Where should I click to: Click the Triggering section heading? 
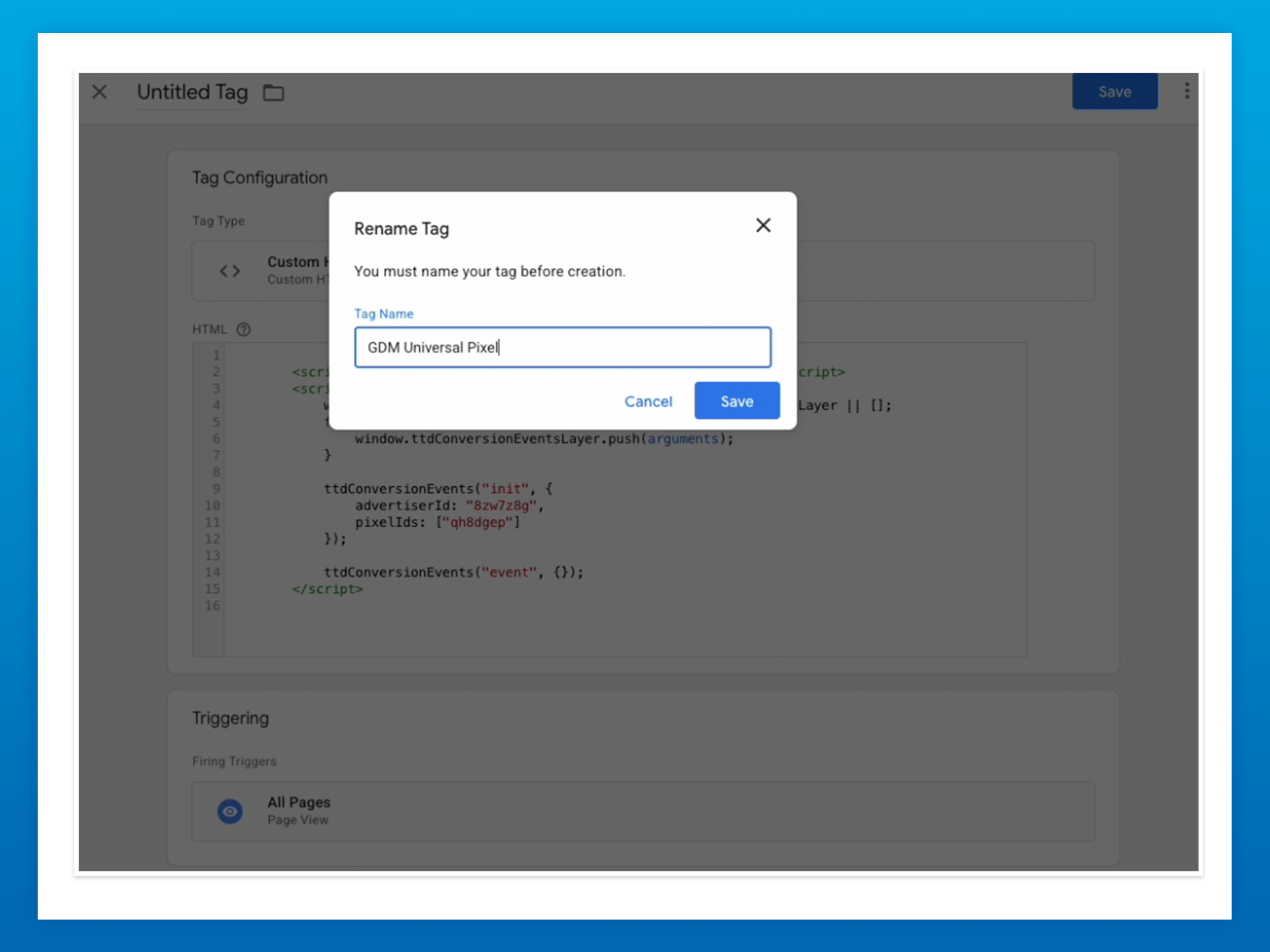[x=230, y=718]
